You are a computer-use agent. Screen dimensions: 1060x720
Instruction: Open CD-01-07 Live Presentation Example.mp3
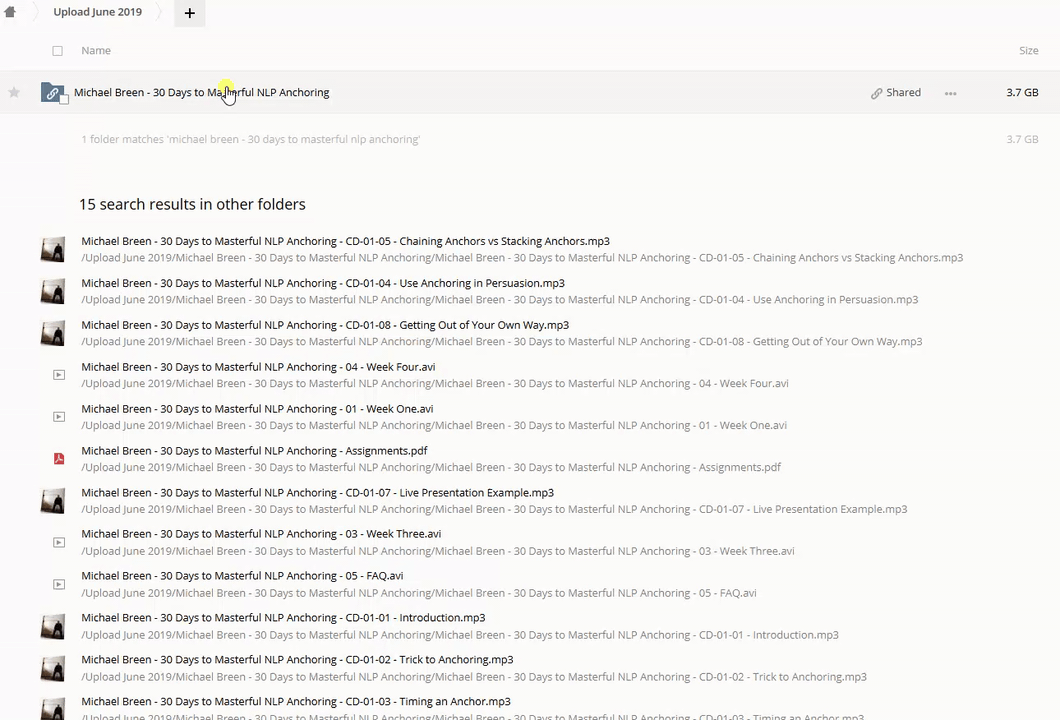coord(317,493)
